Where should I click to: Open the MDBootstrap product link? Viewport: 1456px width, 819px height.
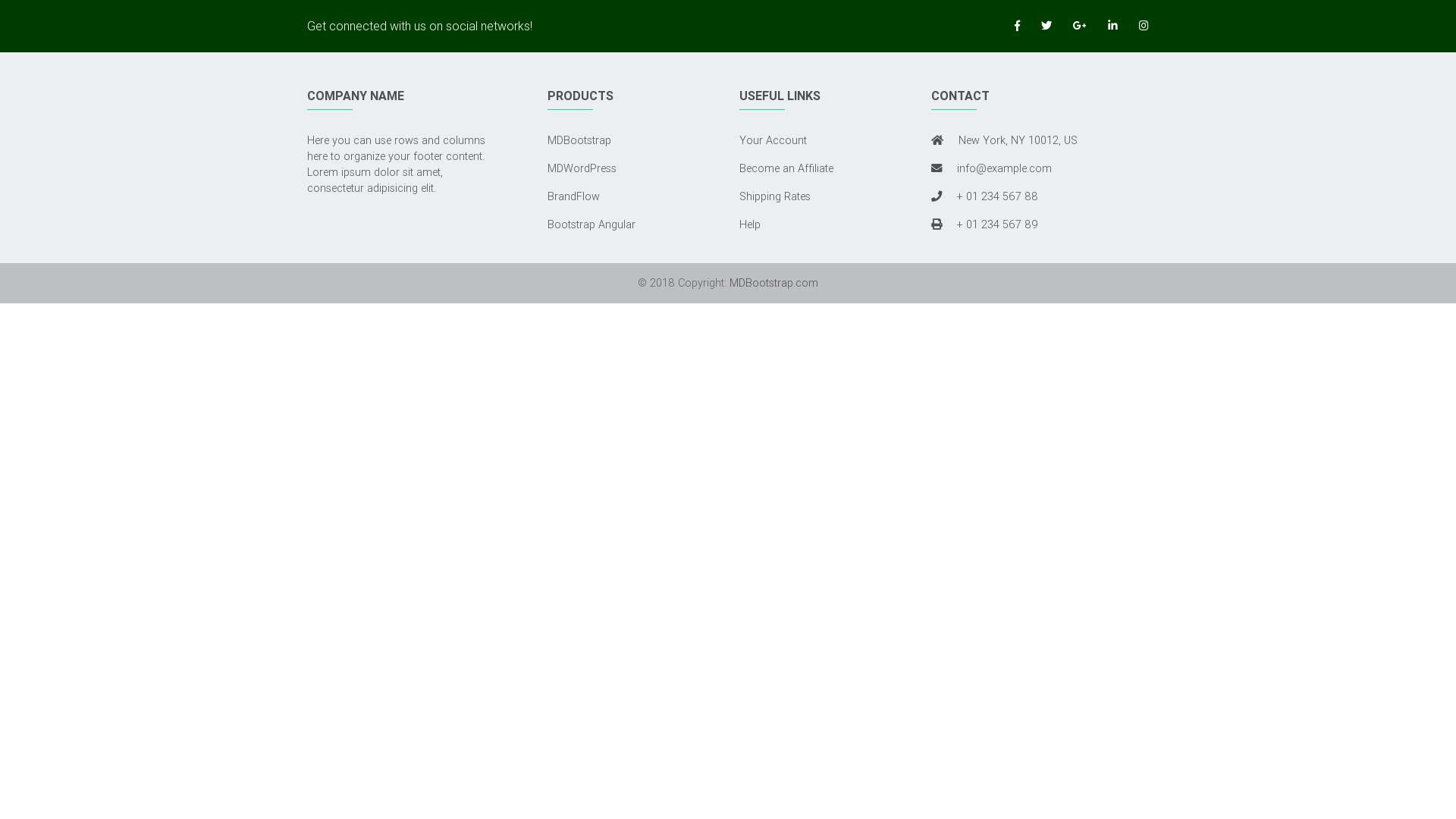pos(579,140)
